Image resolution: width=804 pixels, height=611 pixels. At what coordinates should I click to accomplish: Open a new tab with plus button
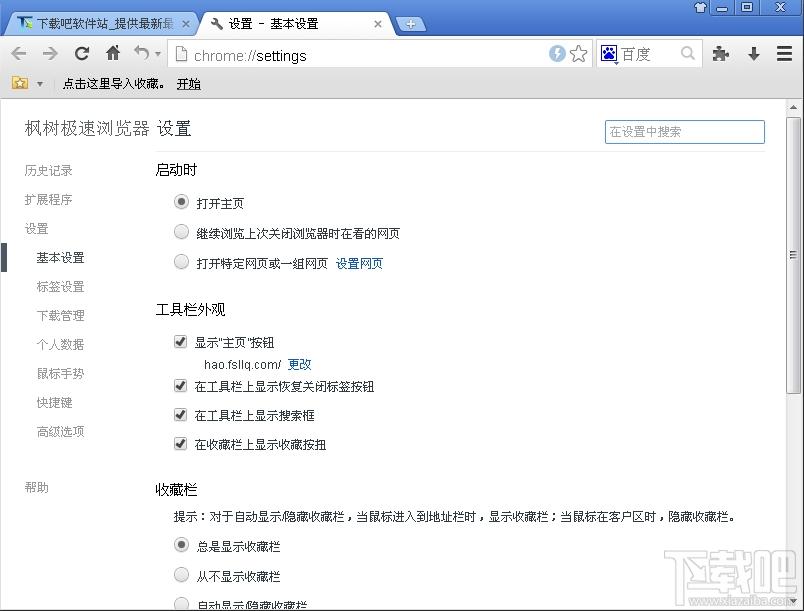pyautogui.click(x=411, y=24)
